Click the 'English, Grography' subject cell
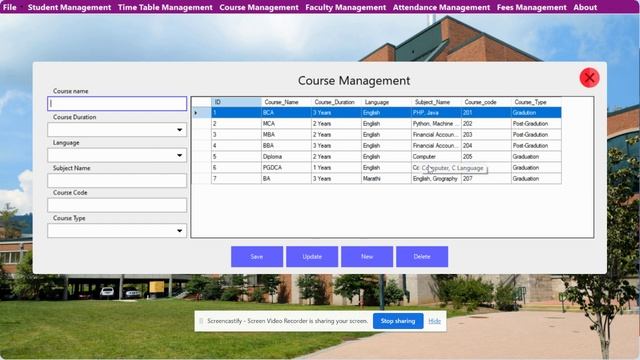 tap(436, 179)
